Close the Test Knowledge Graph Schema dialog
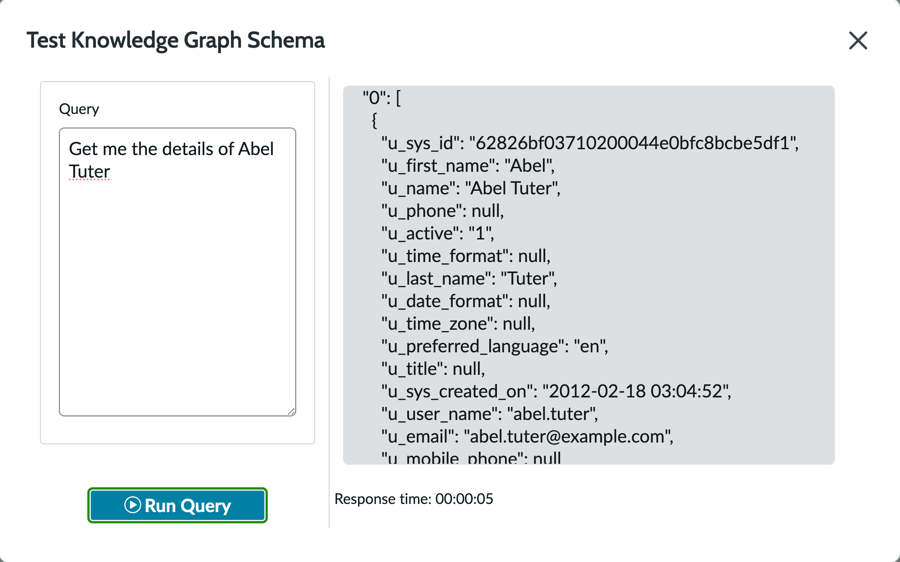Screen dimensions: 900x562 pos(858,41)
